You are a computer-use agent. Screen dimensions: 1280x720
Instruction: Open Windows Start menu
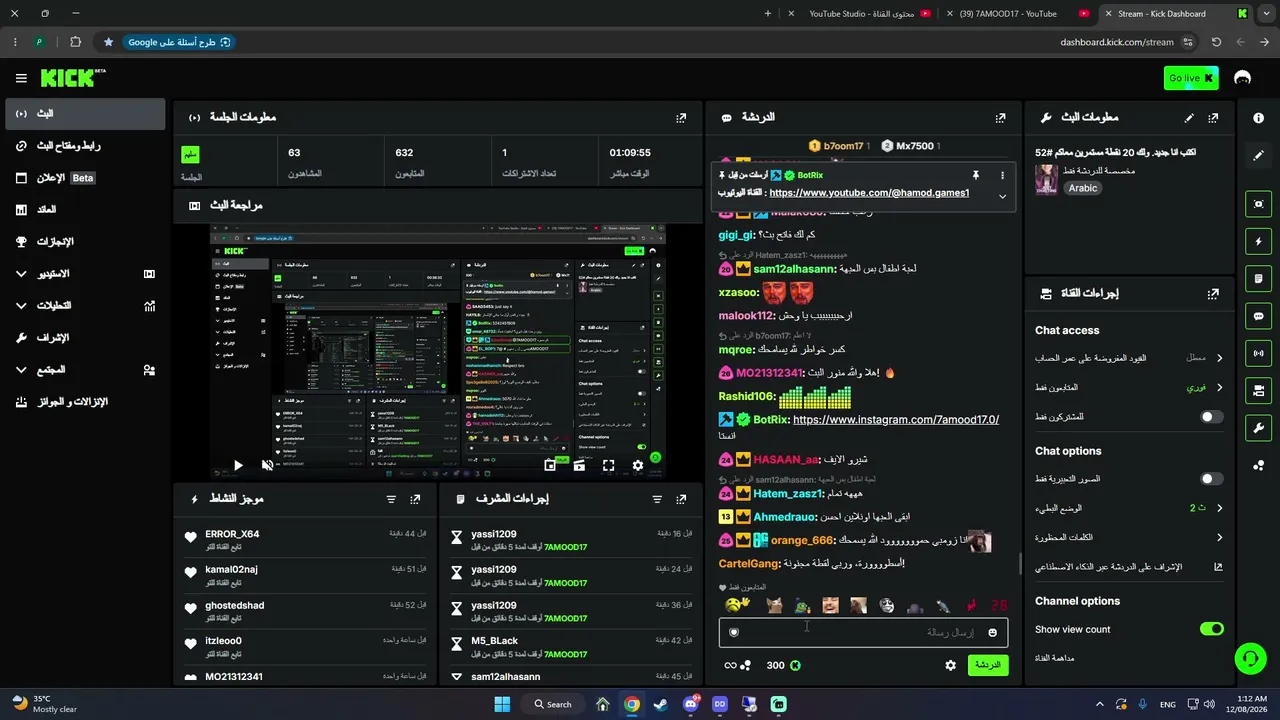502,704
